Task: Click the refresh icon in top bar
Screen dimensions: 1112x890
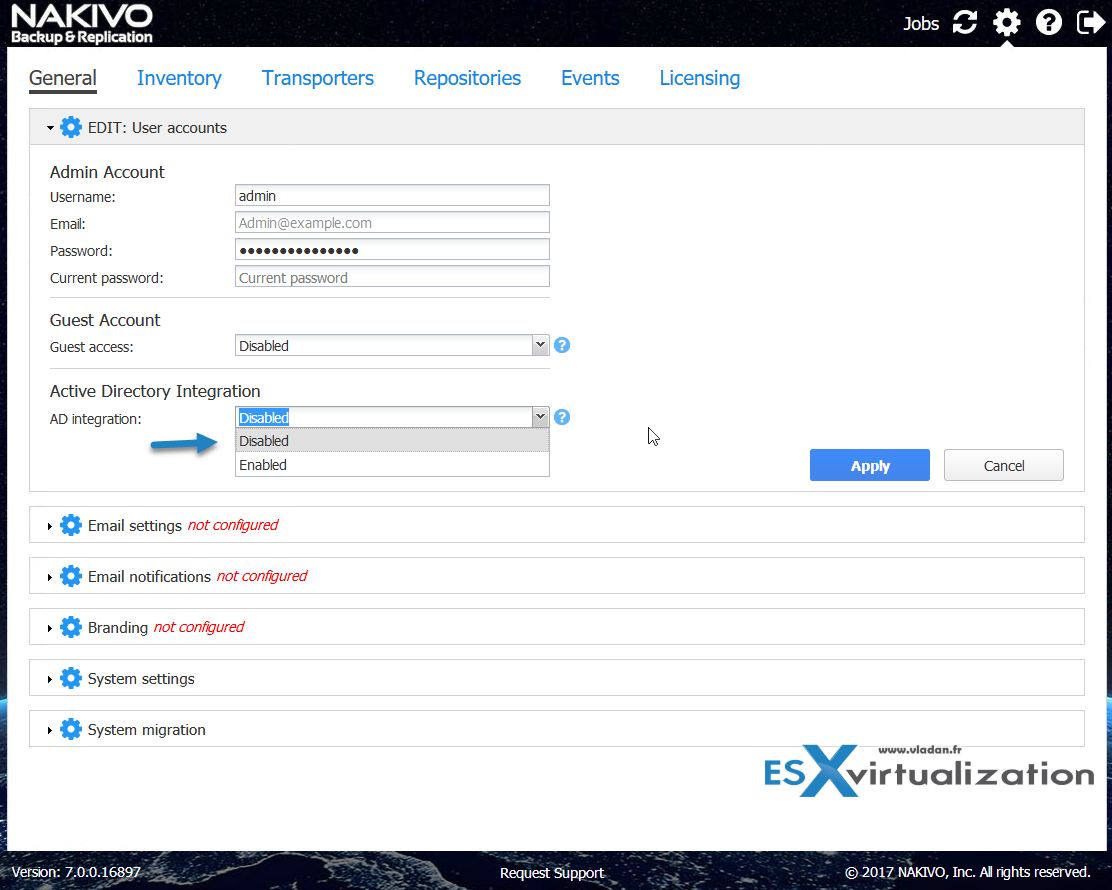Action: 964,23
